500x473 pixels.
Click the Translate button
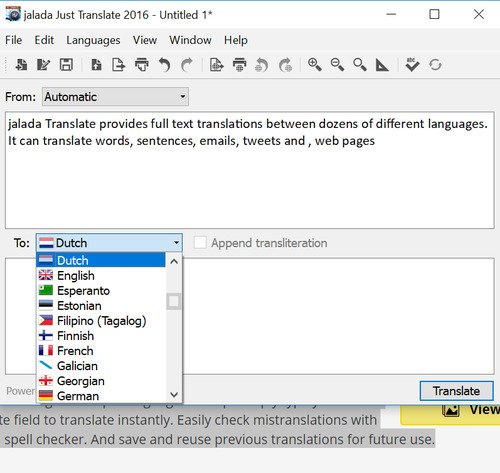(456, 391)
